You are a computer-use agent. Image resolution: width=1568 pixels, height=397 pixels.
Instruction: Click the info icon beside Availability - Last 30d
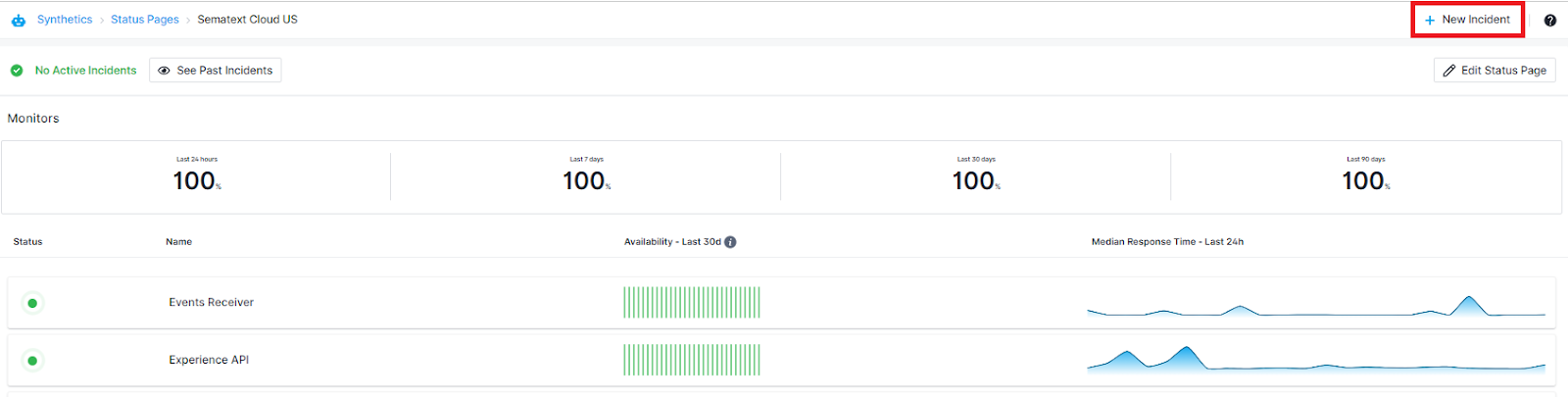730,242
